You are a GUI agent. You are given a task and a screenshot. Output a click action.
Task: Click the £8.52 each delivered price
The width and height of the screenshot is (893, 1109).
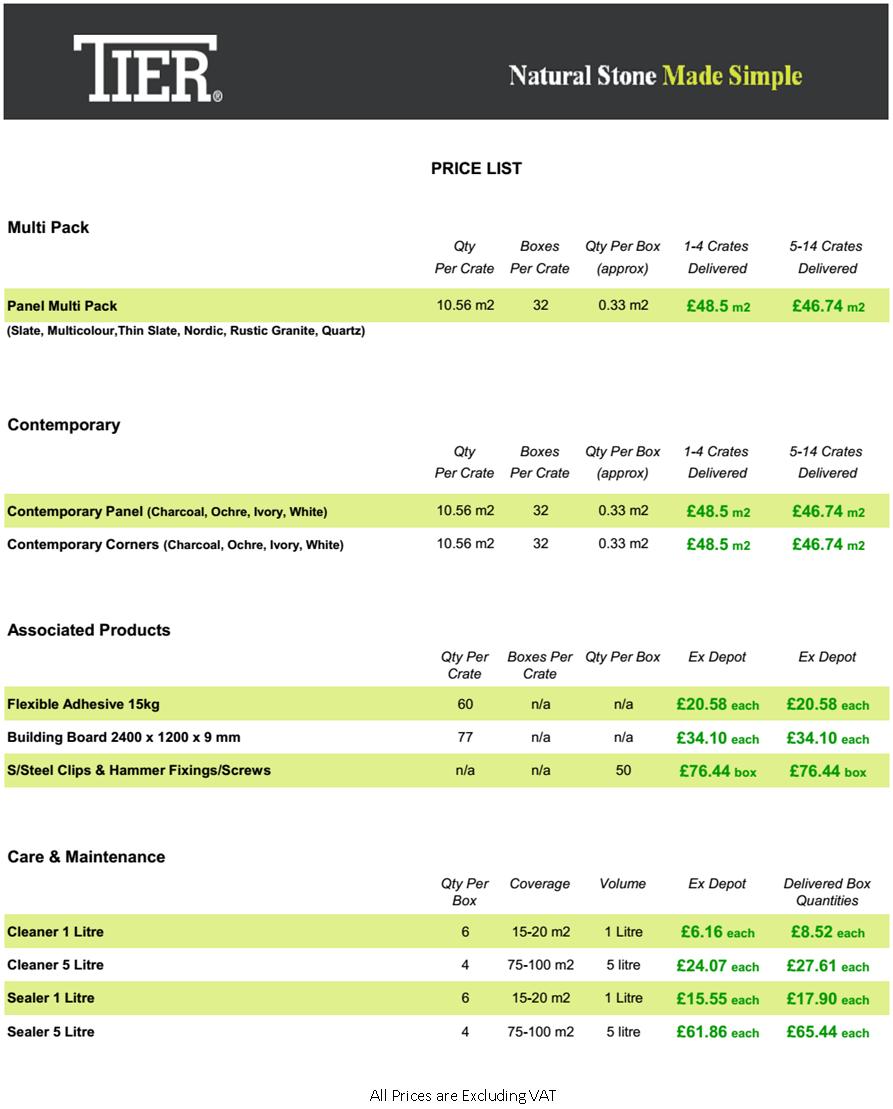pos(828,932)
